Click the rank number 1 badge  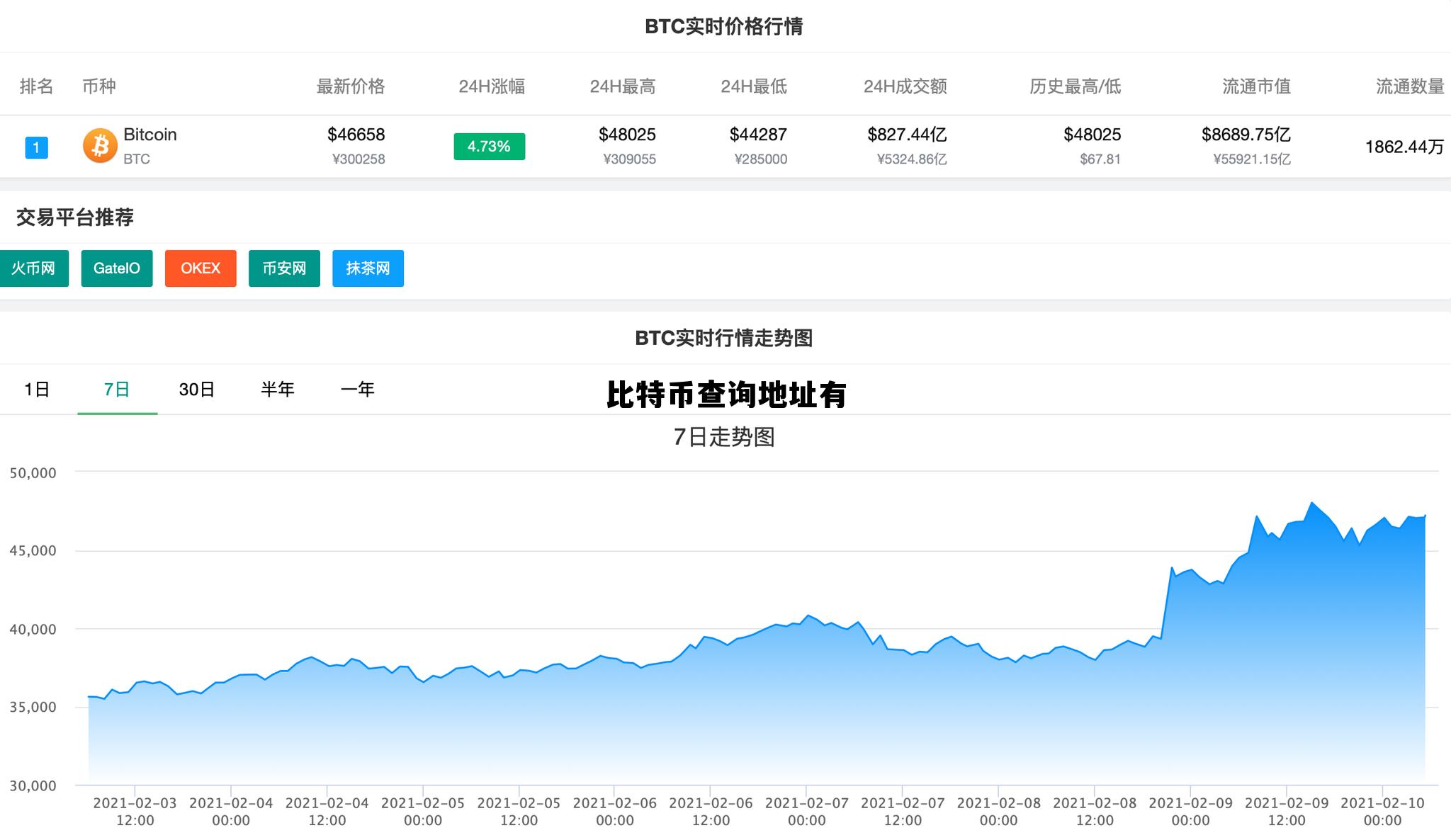35,146
